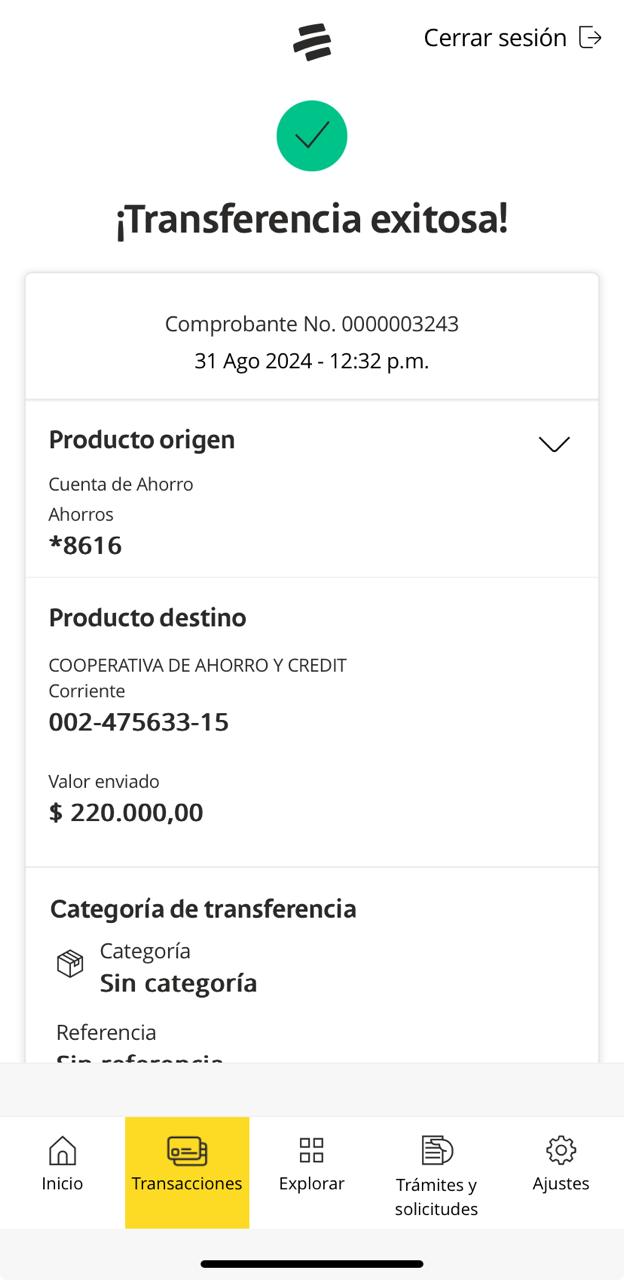Tap the Producto origen section header
The height and width of the screenshot is (1280, 624).
click(x=142, y=440)
